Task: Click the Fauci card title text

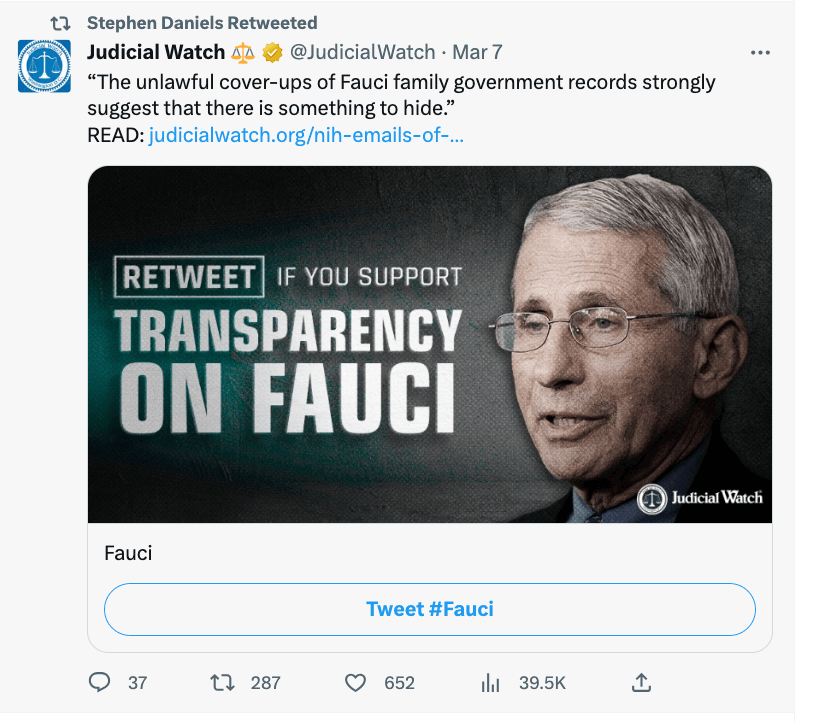Action: click(x=128, y=552)
